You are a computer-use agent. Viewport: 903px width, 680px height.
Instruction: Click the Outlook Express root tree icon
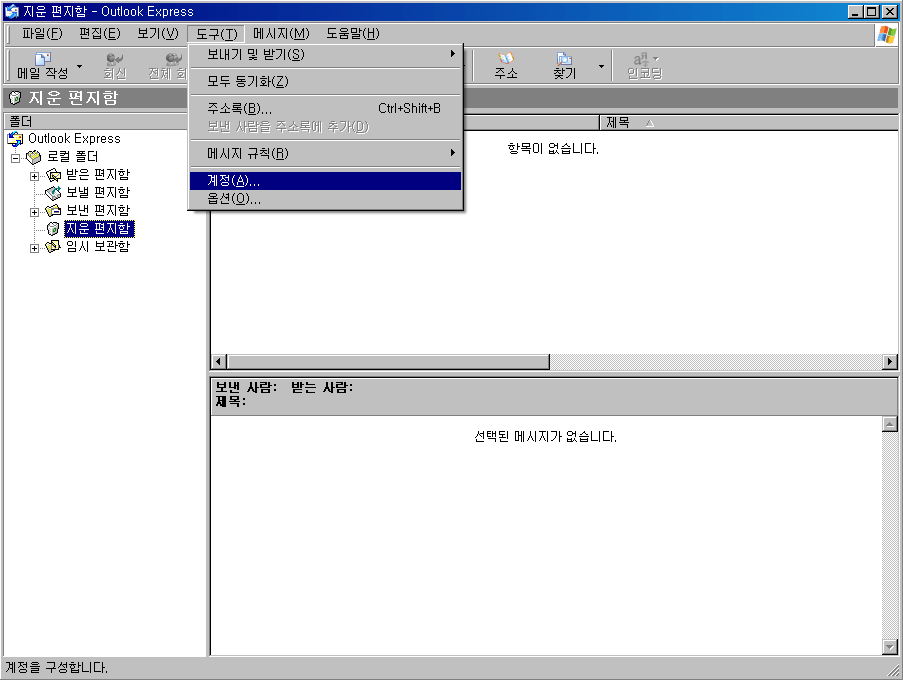tap(15, 139)
